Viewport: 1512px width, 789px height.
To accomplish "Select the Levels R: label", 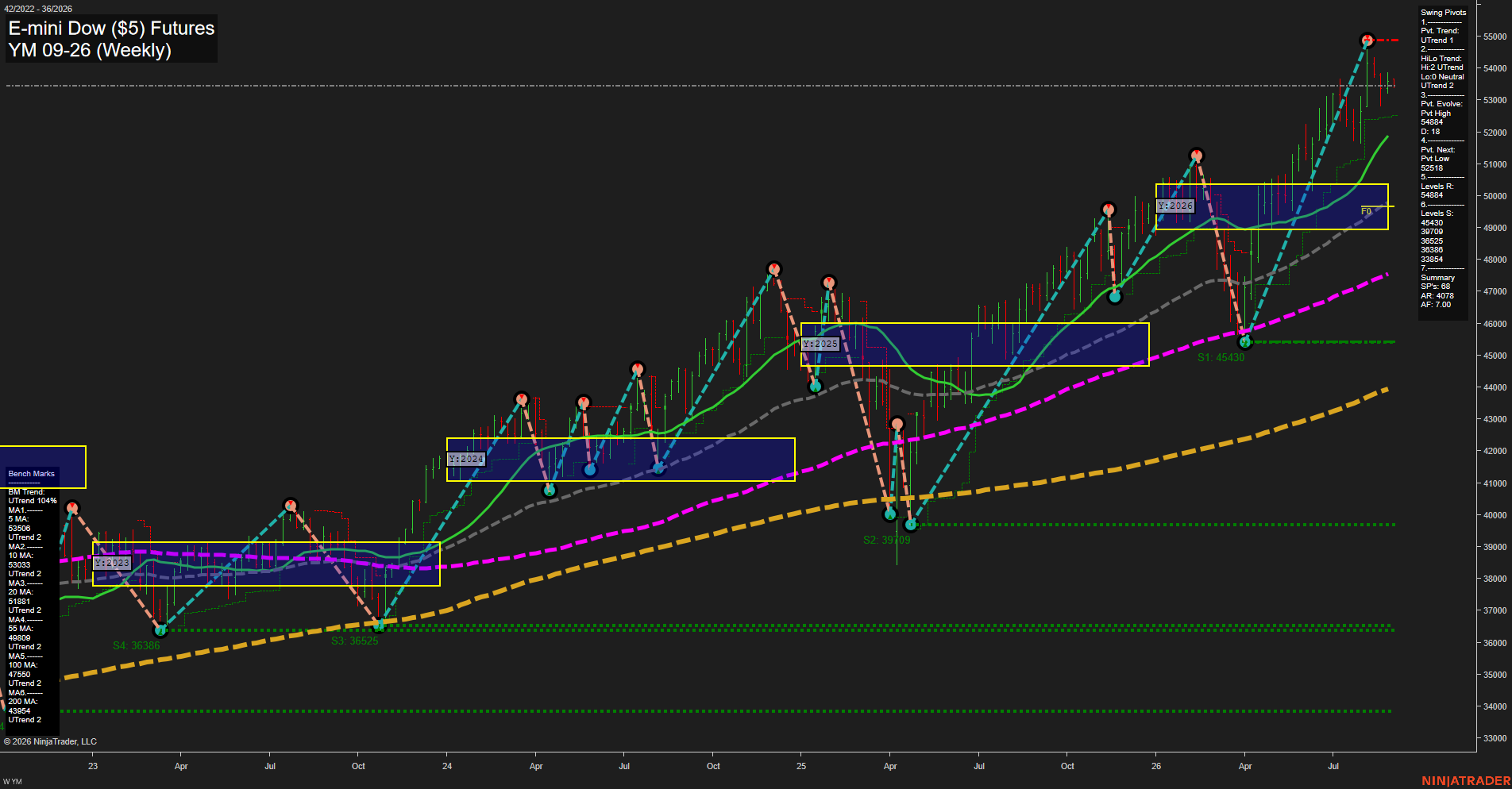I will tap(1437, 187).
